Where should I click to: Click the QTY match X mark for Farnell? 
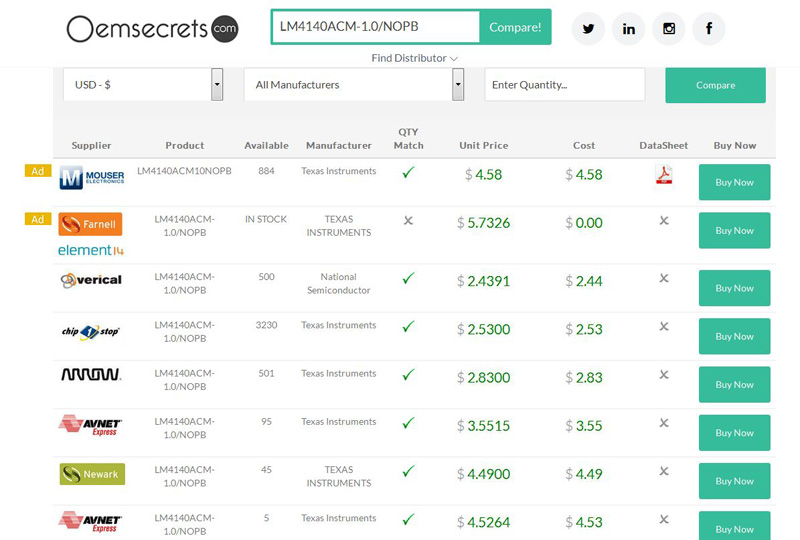coord(408,220)
